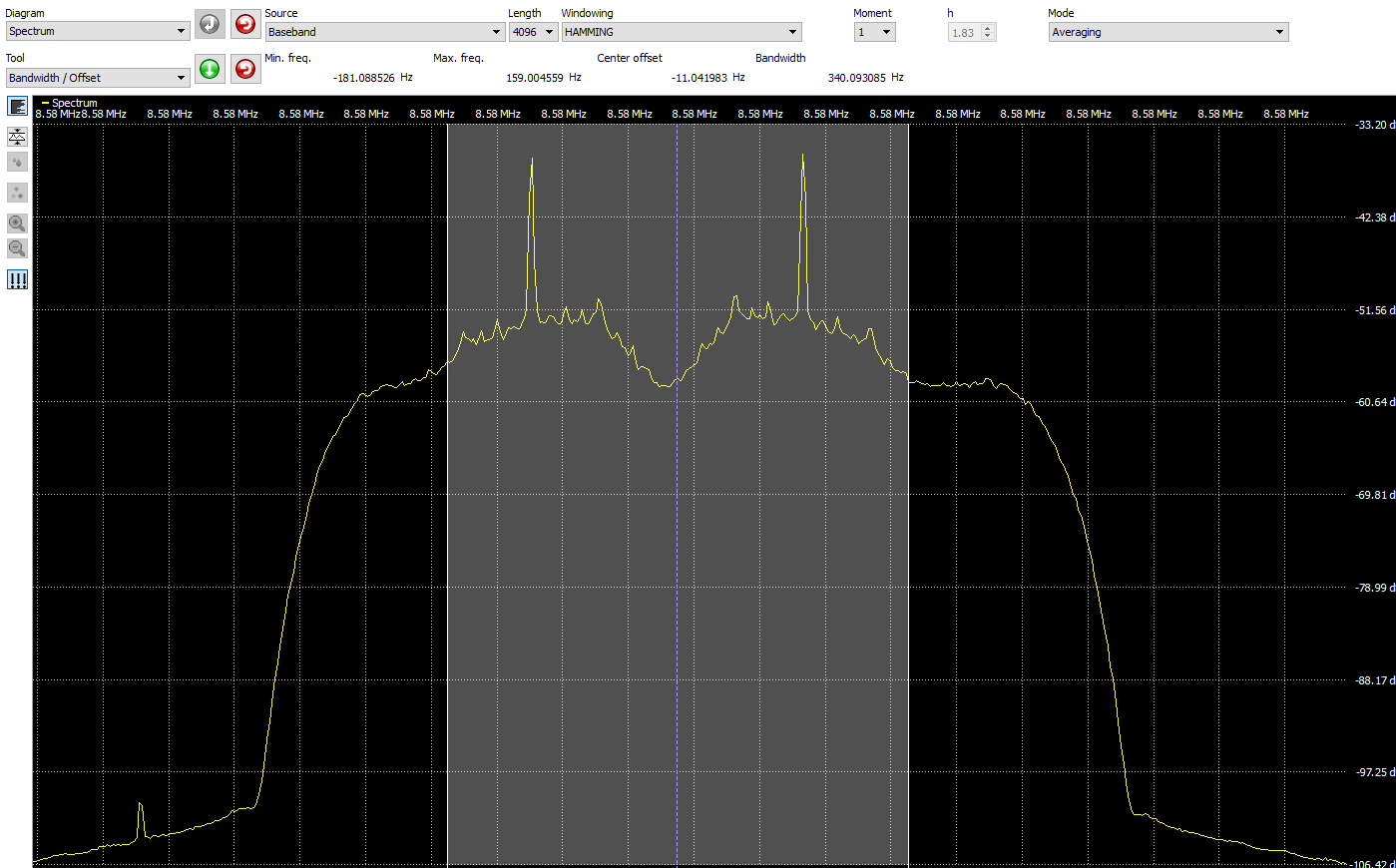Click the -42.38 axis label
This screenshot has height=868, width=1396.
[x=1375, y=217]
